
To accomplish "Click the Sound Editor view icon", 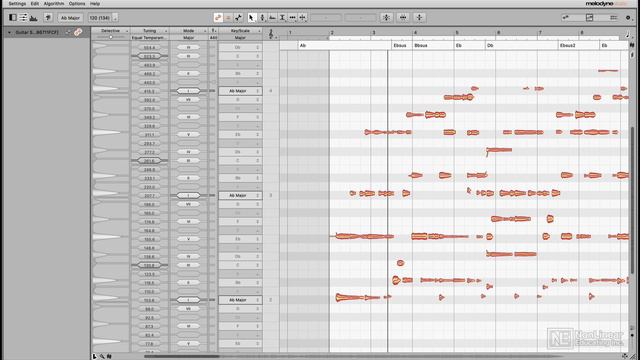I will pyautogui.click(x=613, y=18).
